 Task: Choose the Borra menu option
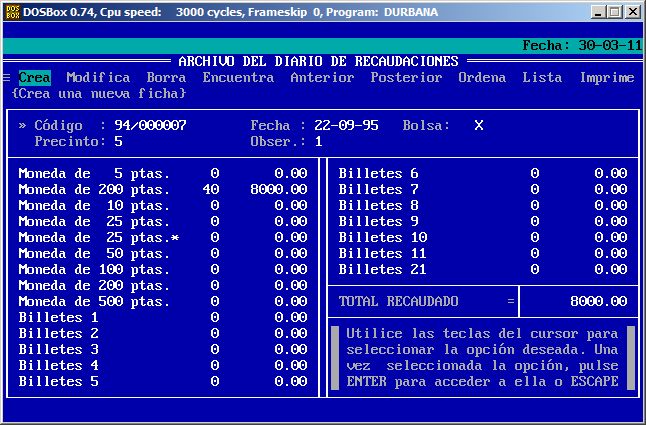point(166,77)
